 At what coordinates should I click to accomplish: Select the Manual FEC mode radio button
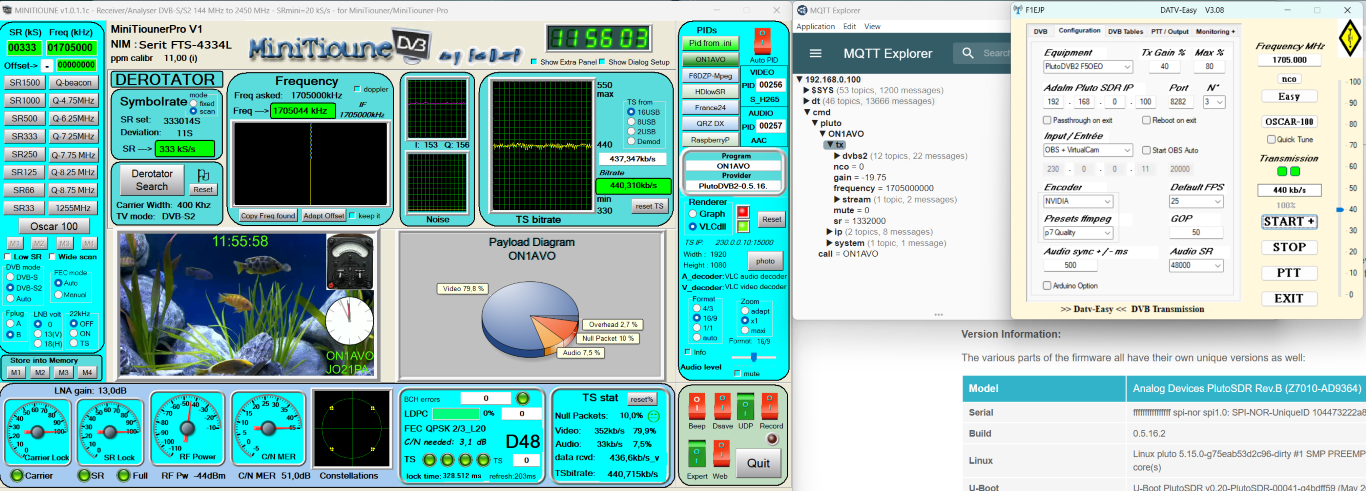click(x=59, y=295)
